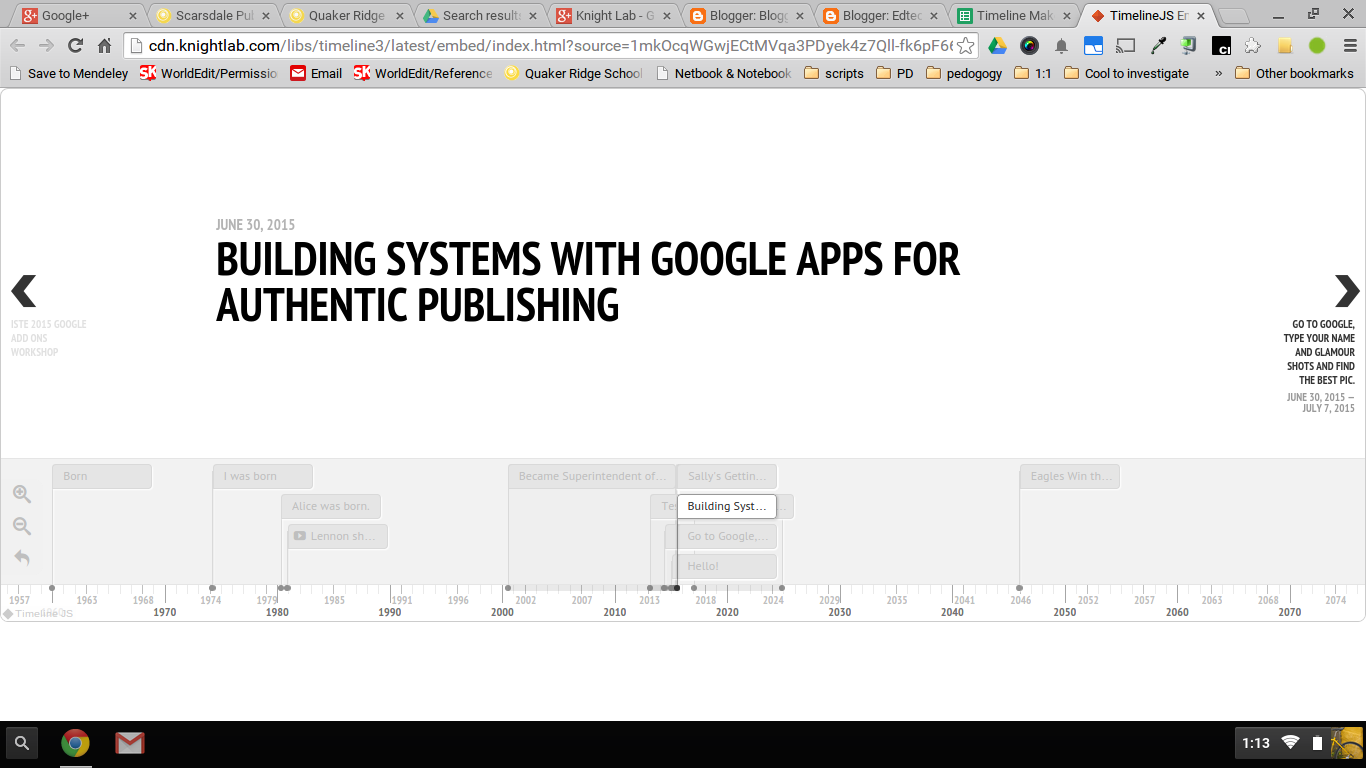Open the green circle extension
This screenshot has height=768, width=1366.
[1317, 46]
